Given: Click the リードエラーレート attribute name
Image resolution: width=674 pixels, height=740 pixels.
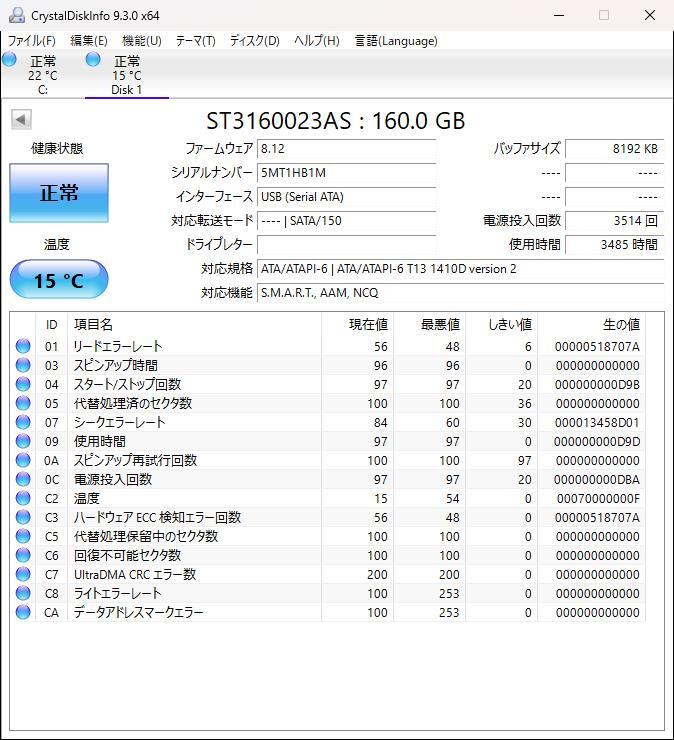Looking at the screenshot, I should (x=118, y=346).
